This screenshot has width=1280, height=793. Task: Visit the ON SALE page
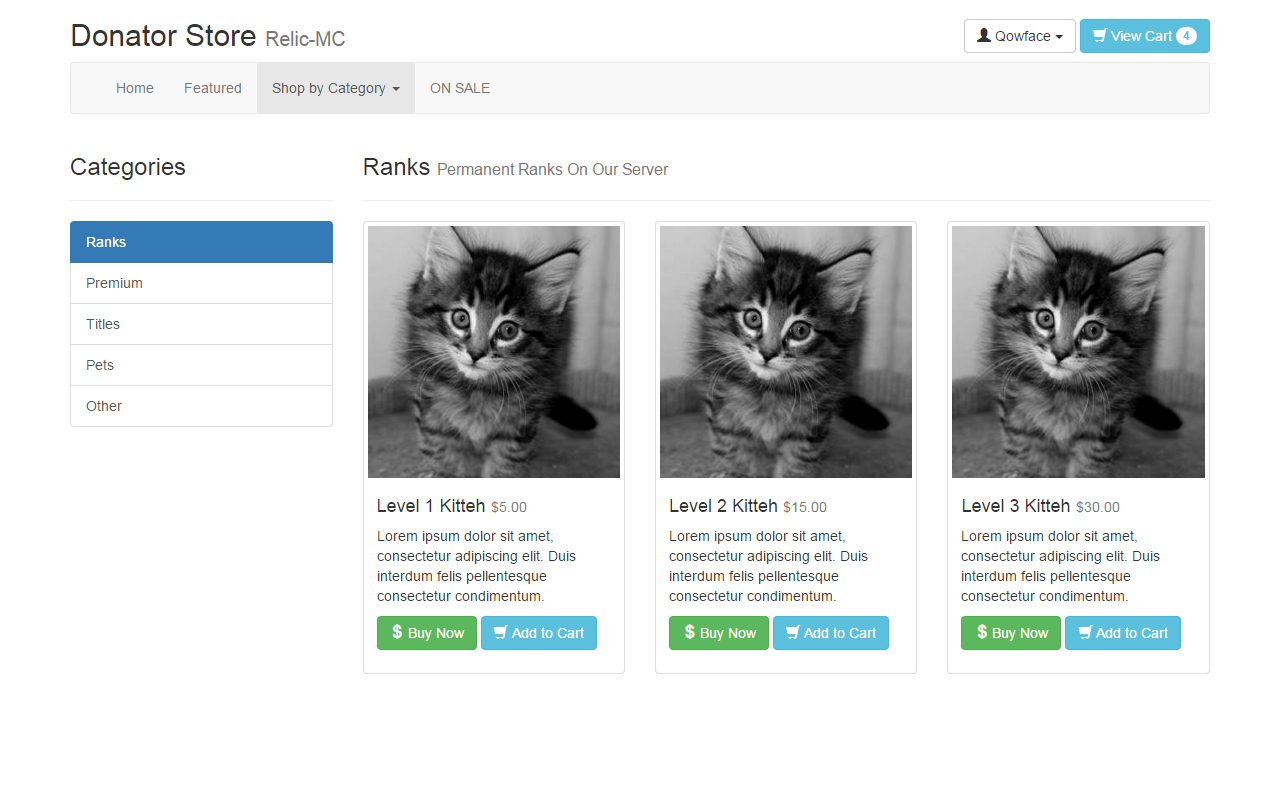[460, 88]
